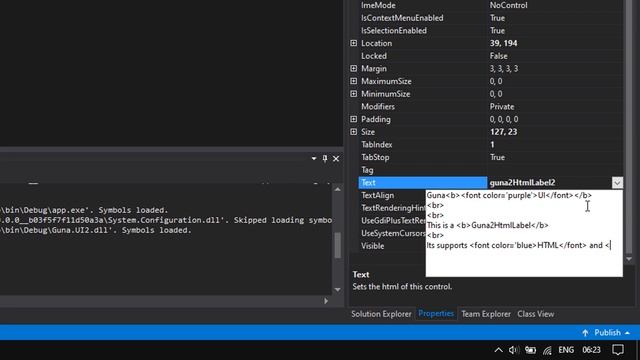Click the Modifiers value Private
The image size is (640, 360).
(502, 107)
